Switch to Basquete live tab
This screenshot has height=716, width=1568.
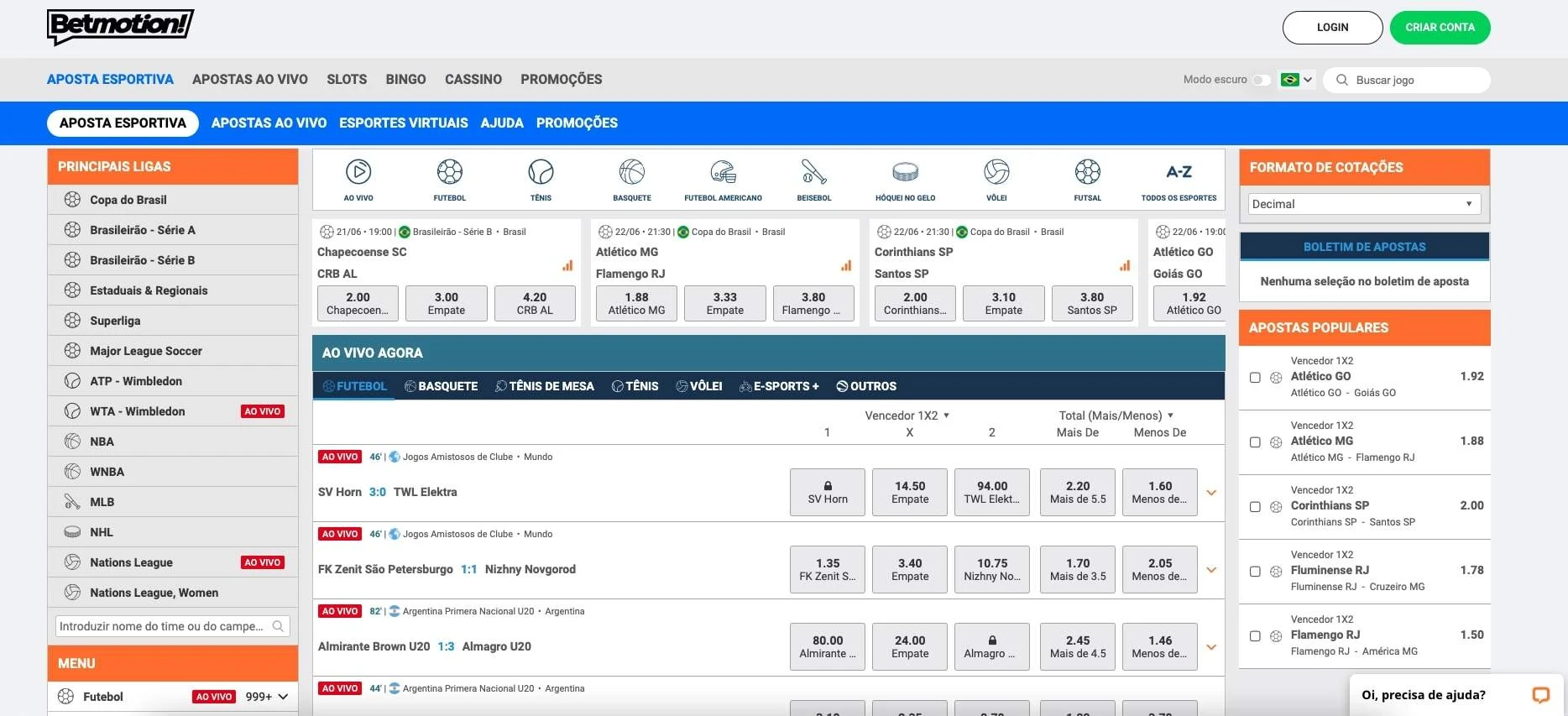(x=441, y=386)
